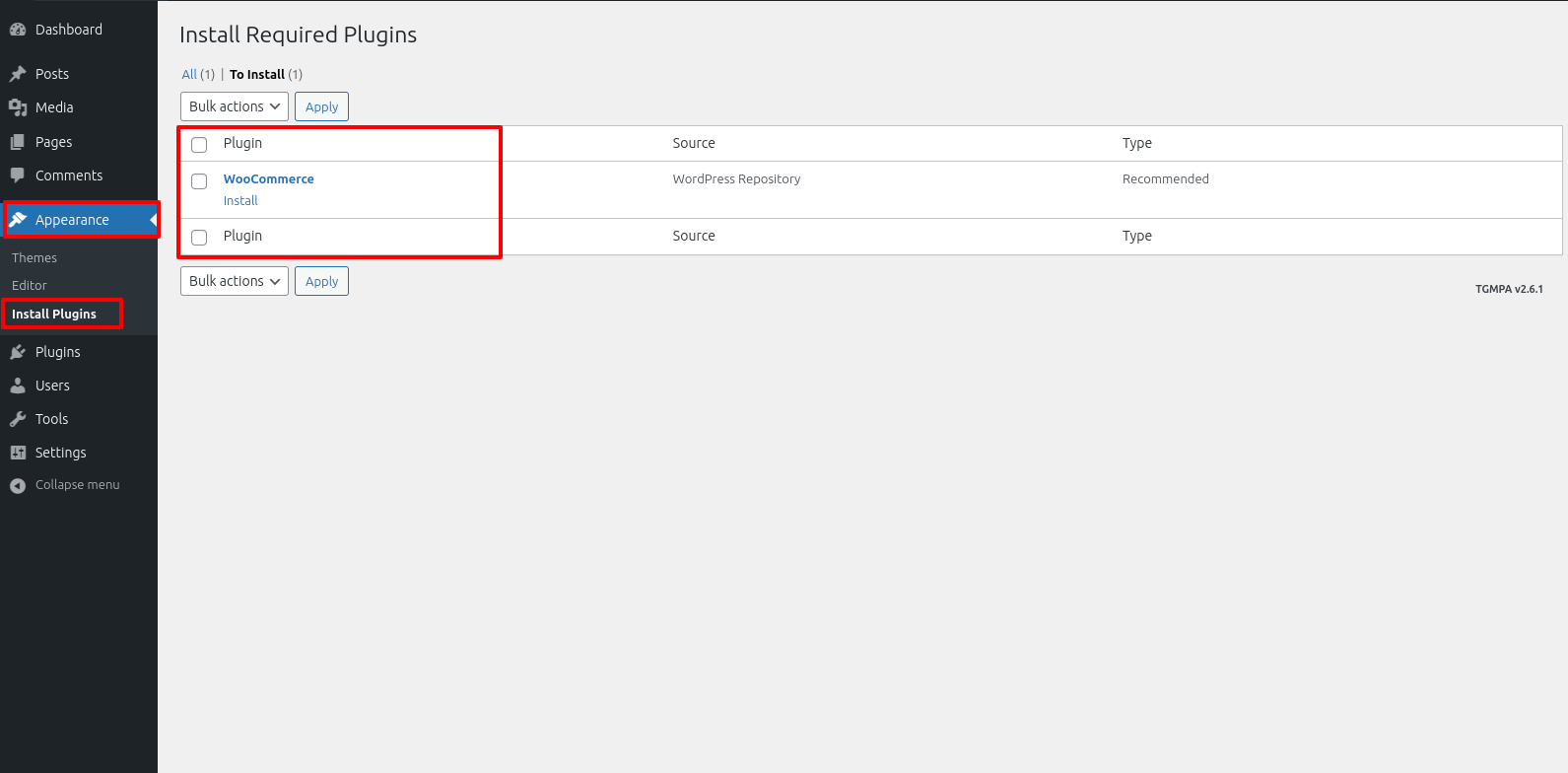
Task: Click the Plugins plug icon
Action: pos(18,352)
